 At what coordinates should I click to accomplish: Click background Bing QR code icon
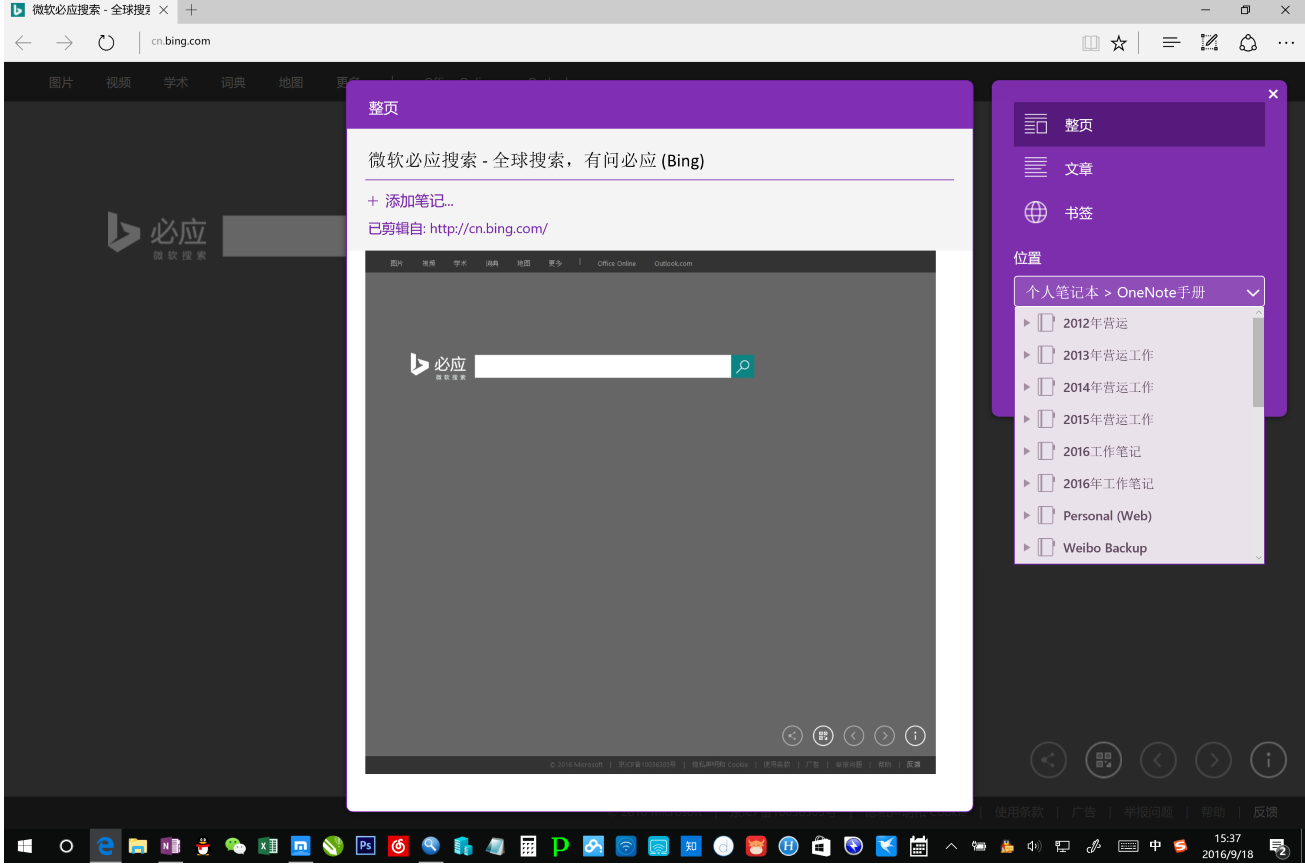1103,760
